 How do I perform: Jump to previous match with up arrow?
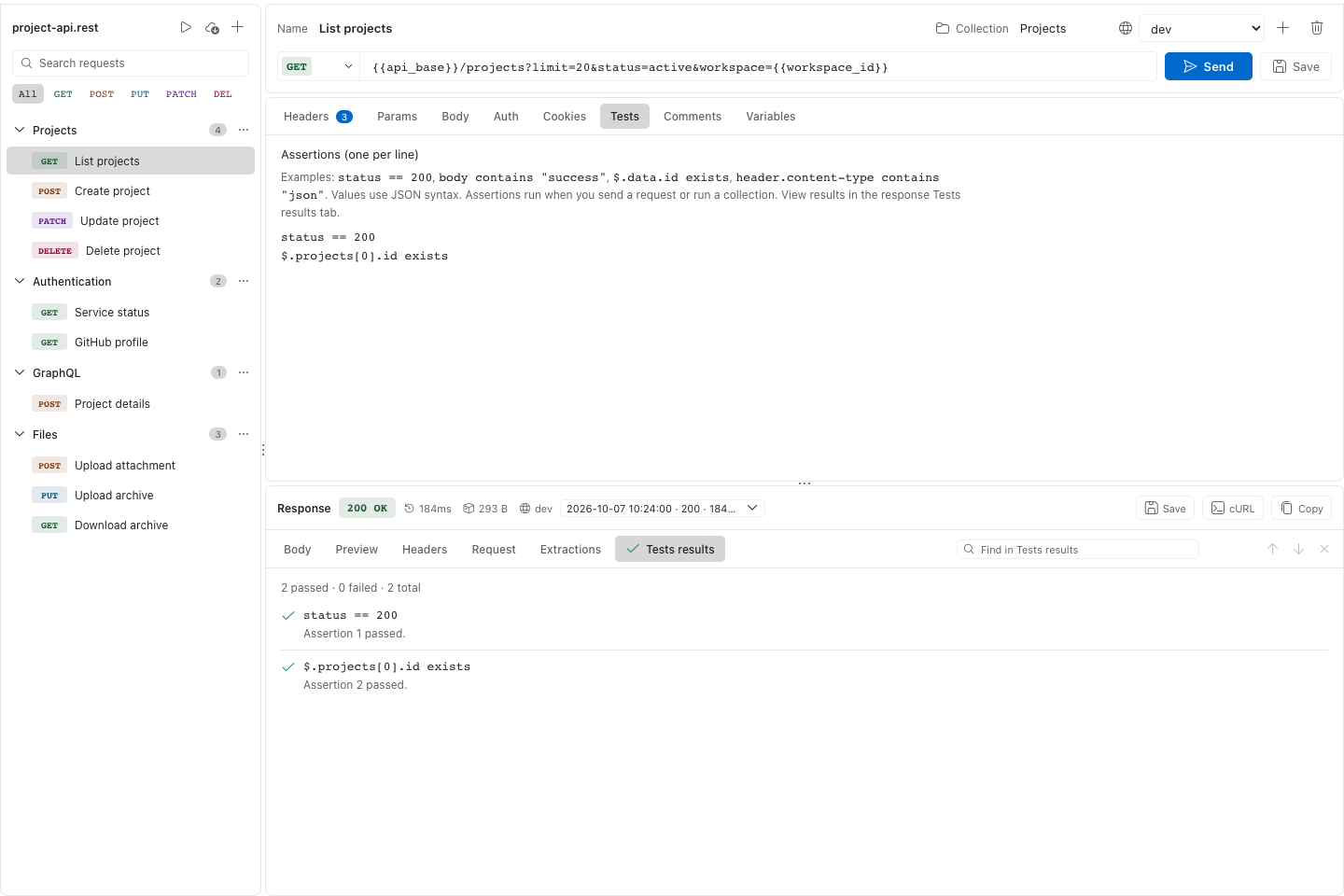coord(1272,549)
